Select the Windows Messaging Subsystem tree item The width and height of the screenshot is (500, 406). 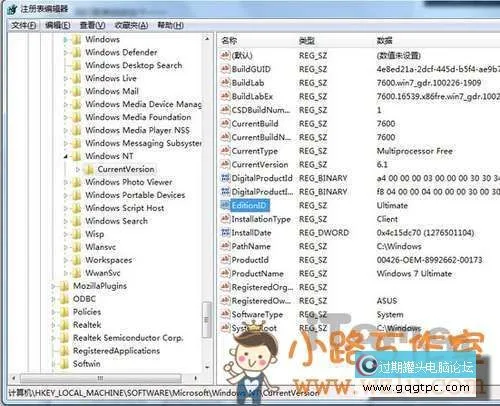143,143
